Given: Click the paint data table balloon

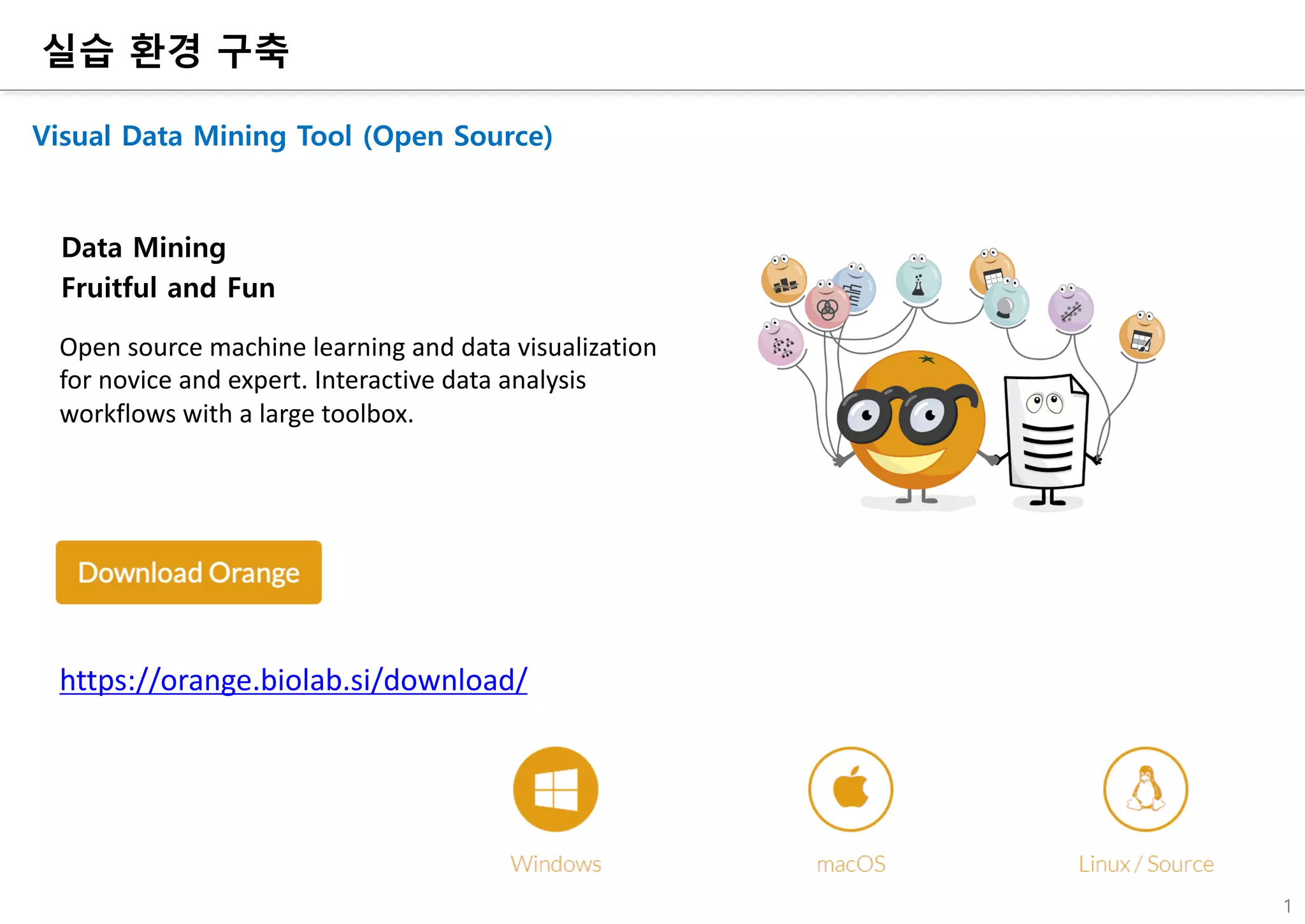Looking at the screenshot, I should coord(1141,338).
